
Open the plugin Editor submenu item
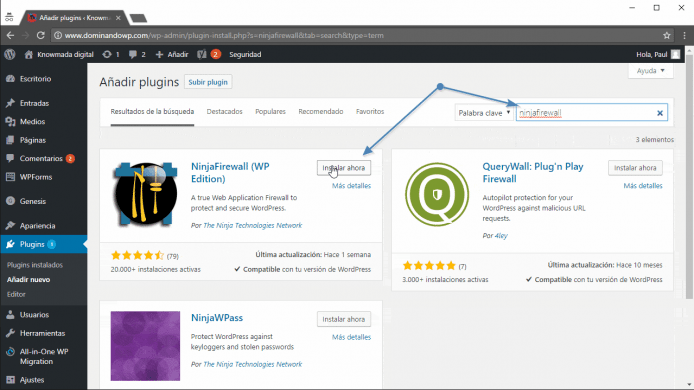point(16,294)
